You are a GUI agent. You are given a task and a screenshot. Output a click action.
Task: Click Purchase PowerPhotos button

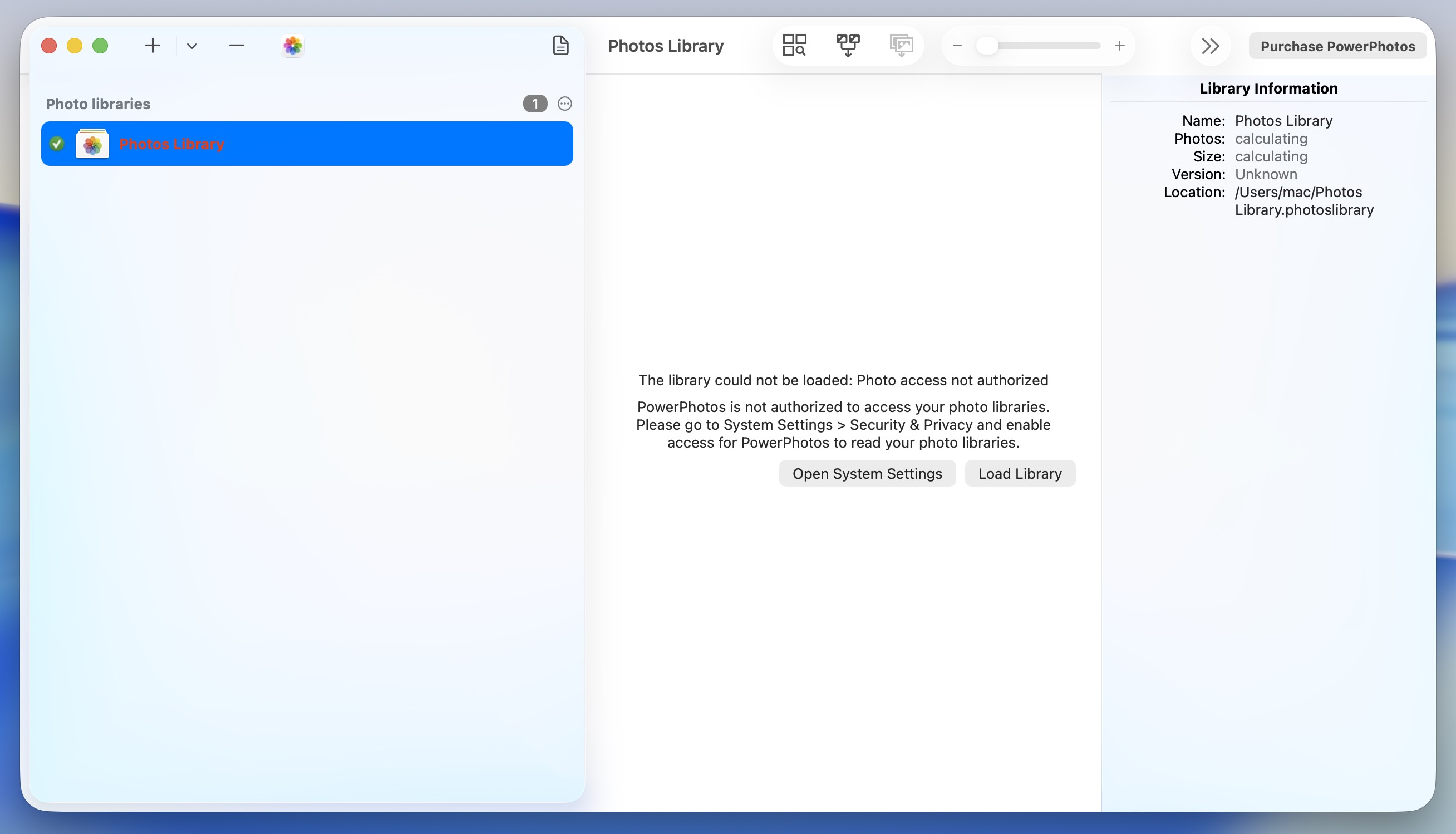1337,46
